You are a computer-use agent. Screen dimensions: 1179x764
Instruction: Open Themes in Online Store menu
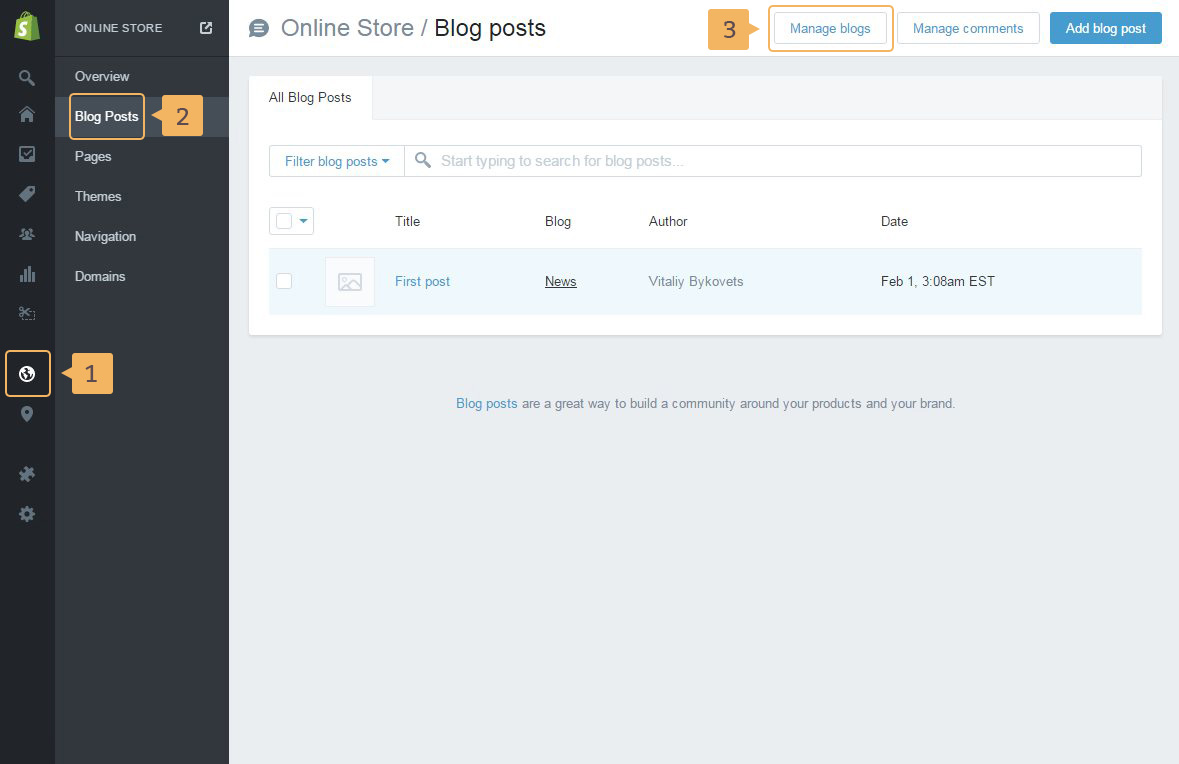(98, 196)
